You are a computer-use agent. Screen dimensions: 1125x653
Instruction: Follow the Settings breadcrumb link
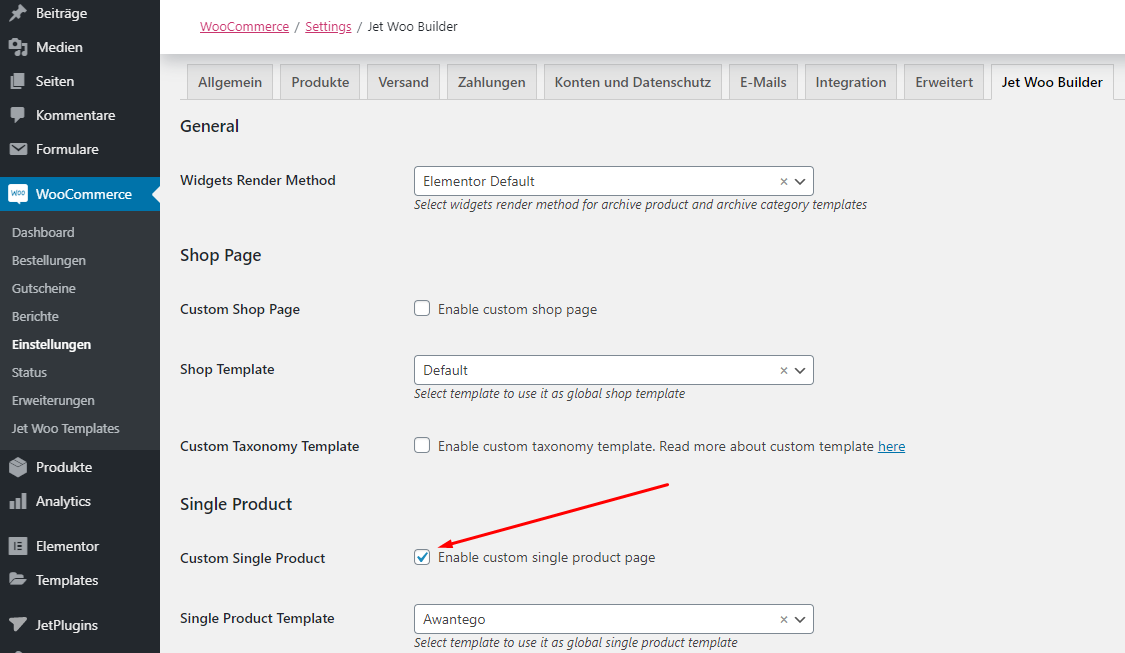click(x=328, y=27)
